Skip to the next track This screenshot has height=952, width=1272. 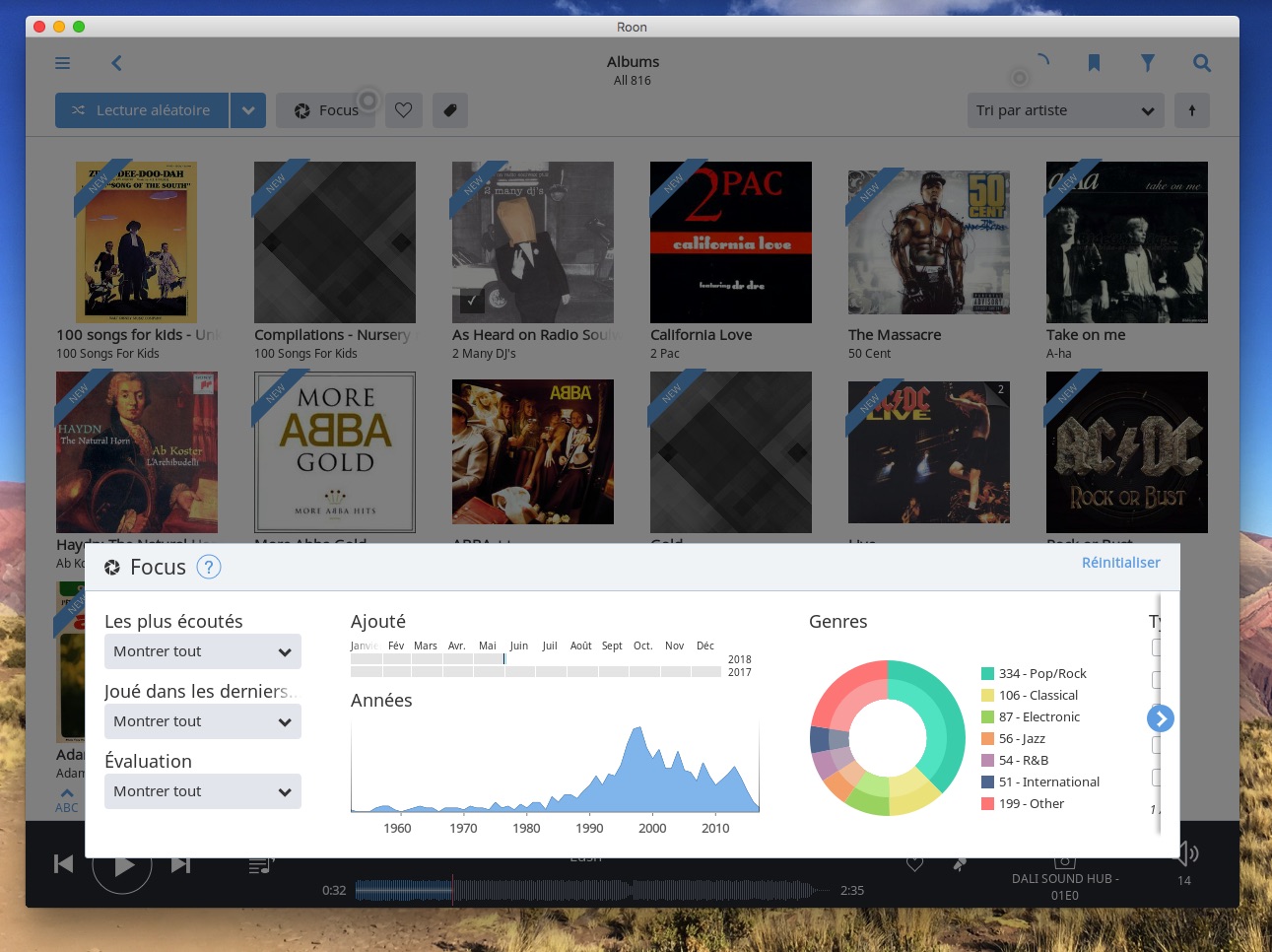point(180,864)
